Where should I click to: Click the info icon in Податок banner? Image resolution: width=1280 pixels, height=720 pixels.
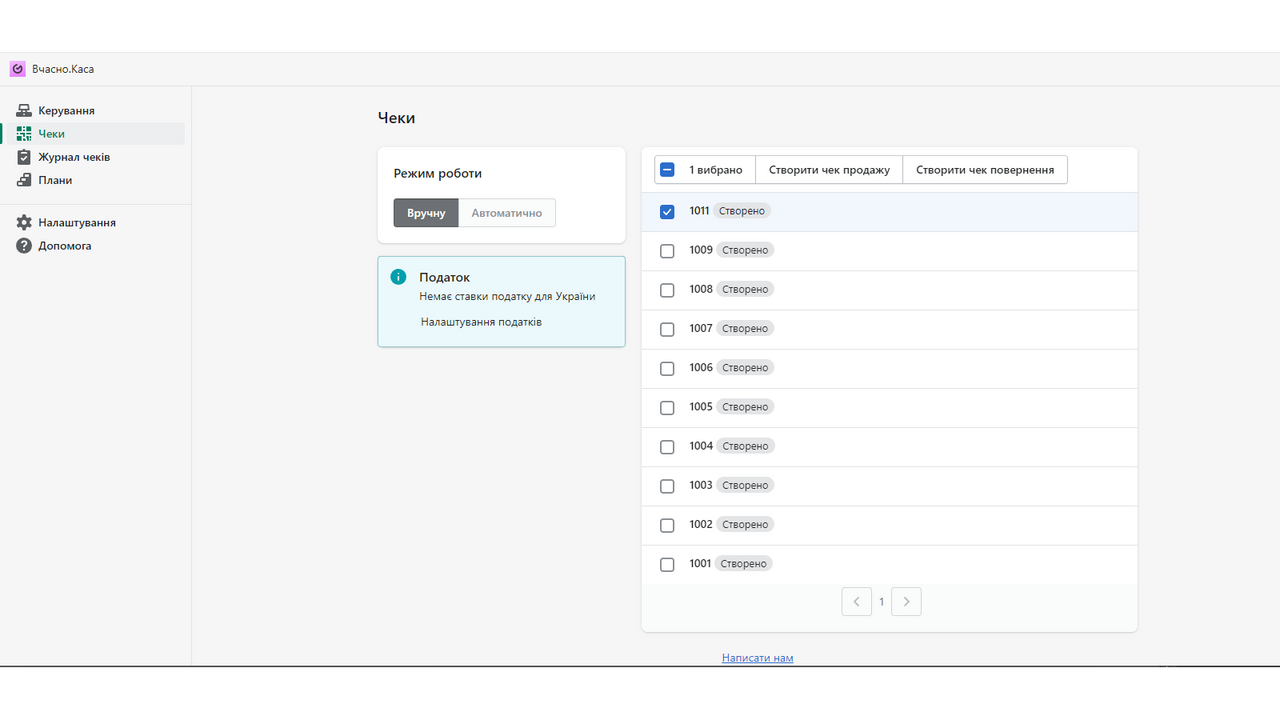(398, 277)
